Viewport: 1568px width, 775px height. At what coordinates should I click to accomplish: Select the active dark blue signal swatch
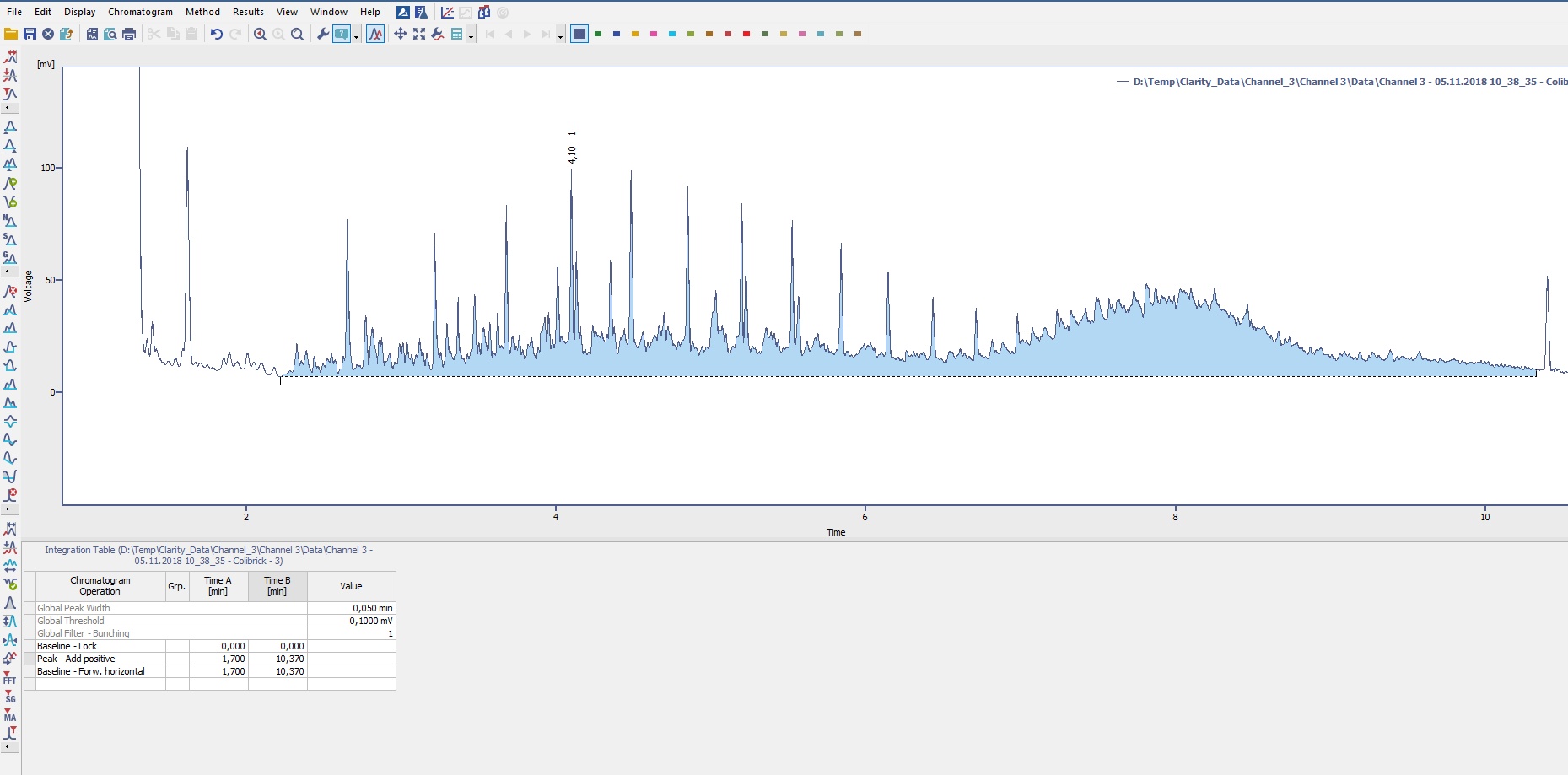point(579,34)
